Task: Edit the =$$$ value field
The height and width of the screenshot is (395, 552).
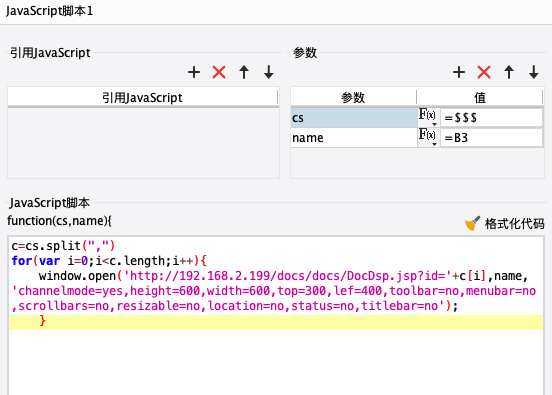Action: click(491, 118)
